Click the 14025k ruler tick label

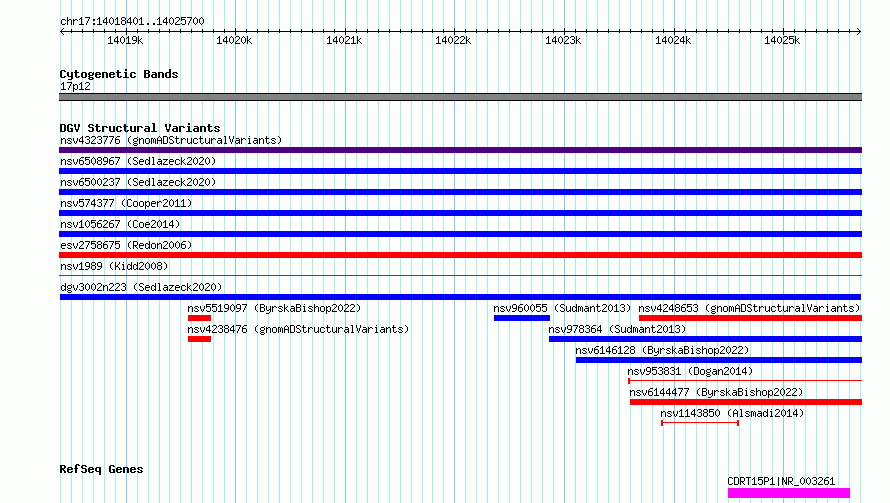coord(782,40)
